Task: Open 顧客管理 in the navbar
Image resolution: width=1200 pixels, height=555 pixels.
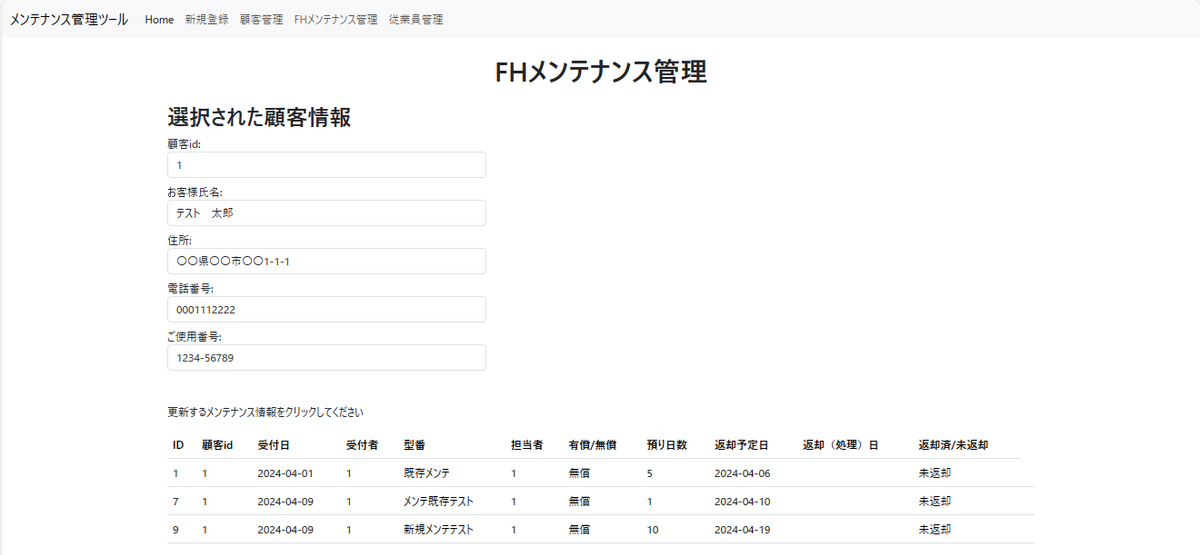Action: [261, 20]
